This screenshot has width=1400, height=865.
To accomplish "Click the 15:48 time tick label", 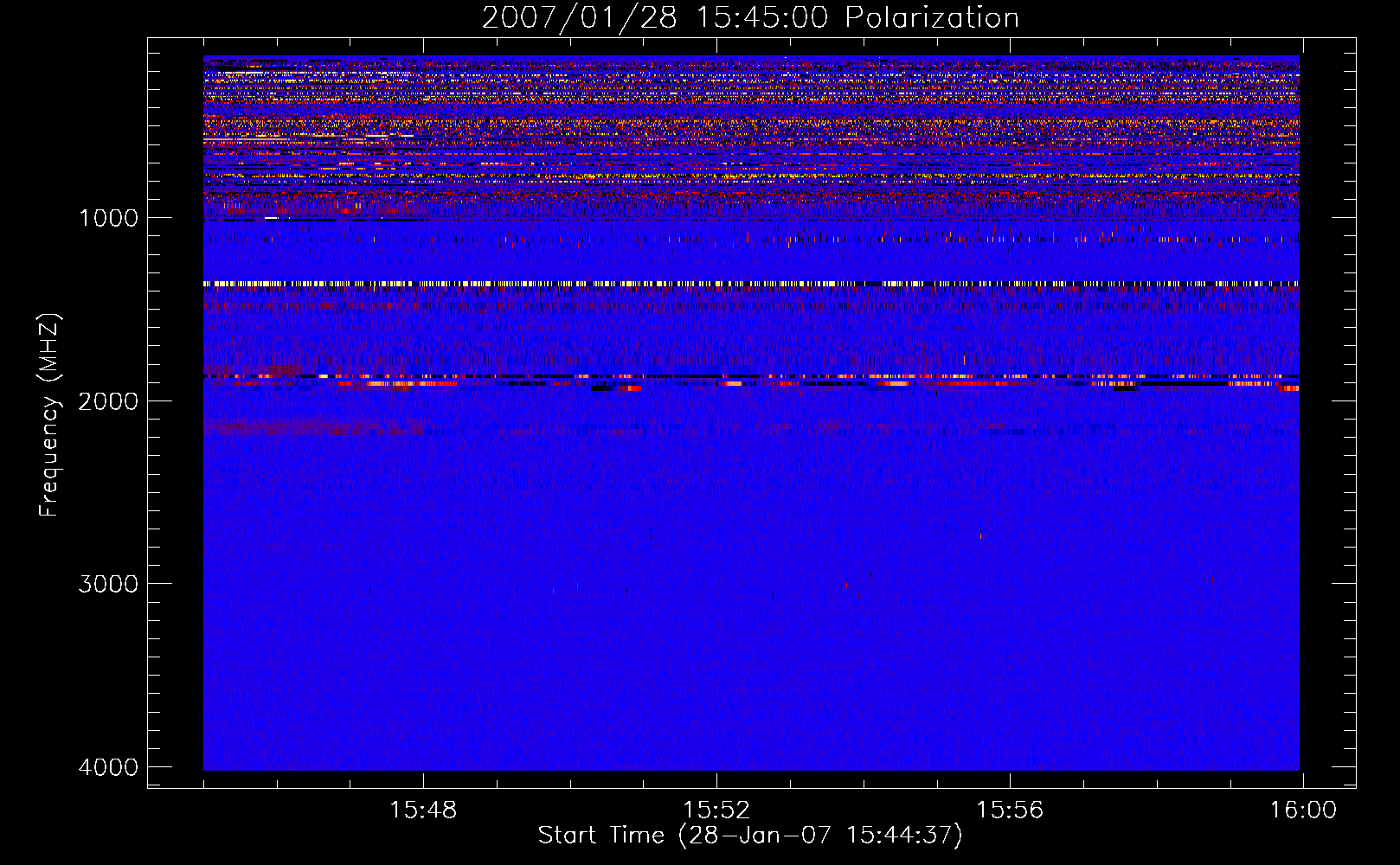I will (423, 811).
